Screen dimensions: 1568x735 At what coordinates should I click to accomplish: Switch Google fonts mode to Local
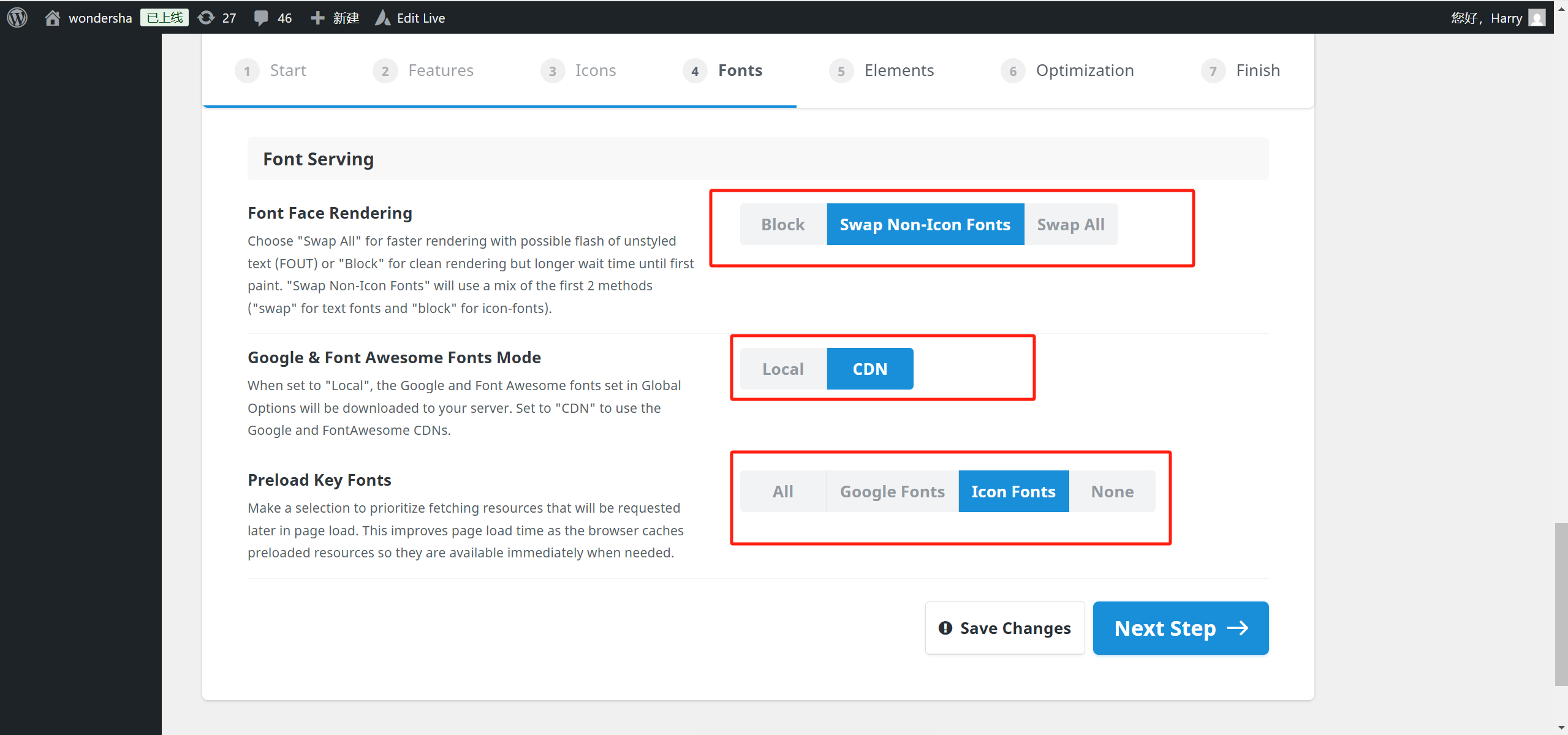coord(782,368)
